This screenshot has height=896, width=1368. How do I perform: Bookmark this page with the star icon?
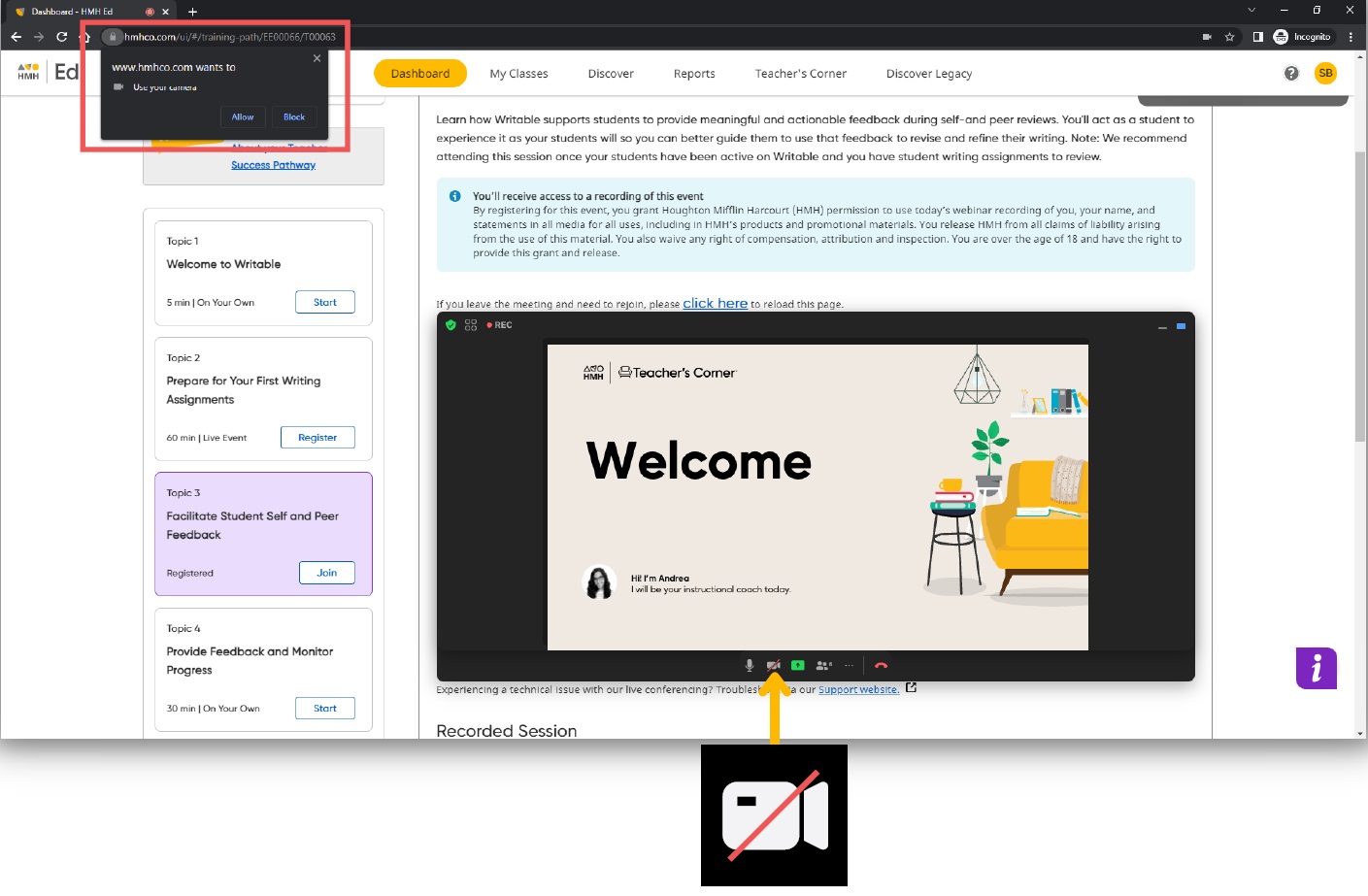(1230, 37)
